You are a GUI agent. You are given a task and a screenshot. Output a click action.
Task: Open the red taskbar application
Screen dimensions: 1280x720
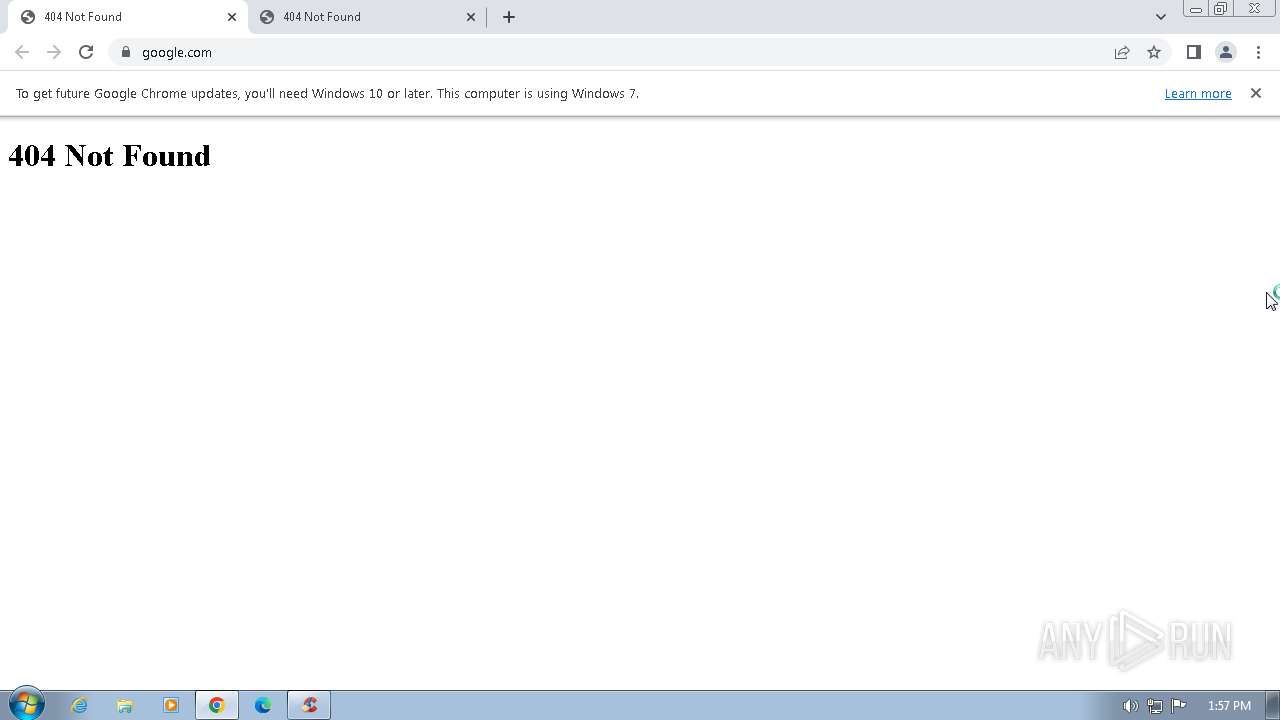309,705
